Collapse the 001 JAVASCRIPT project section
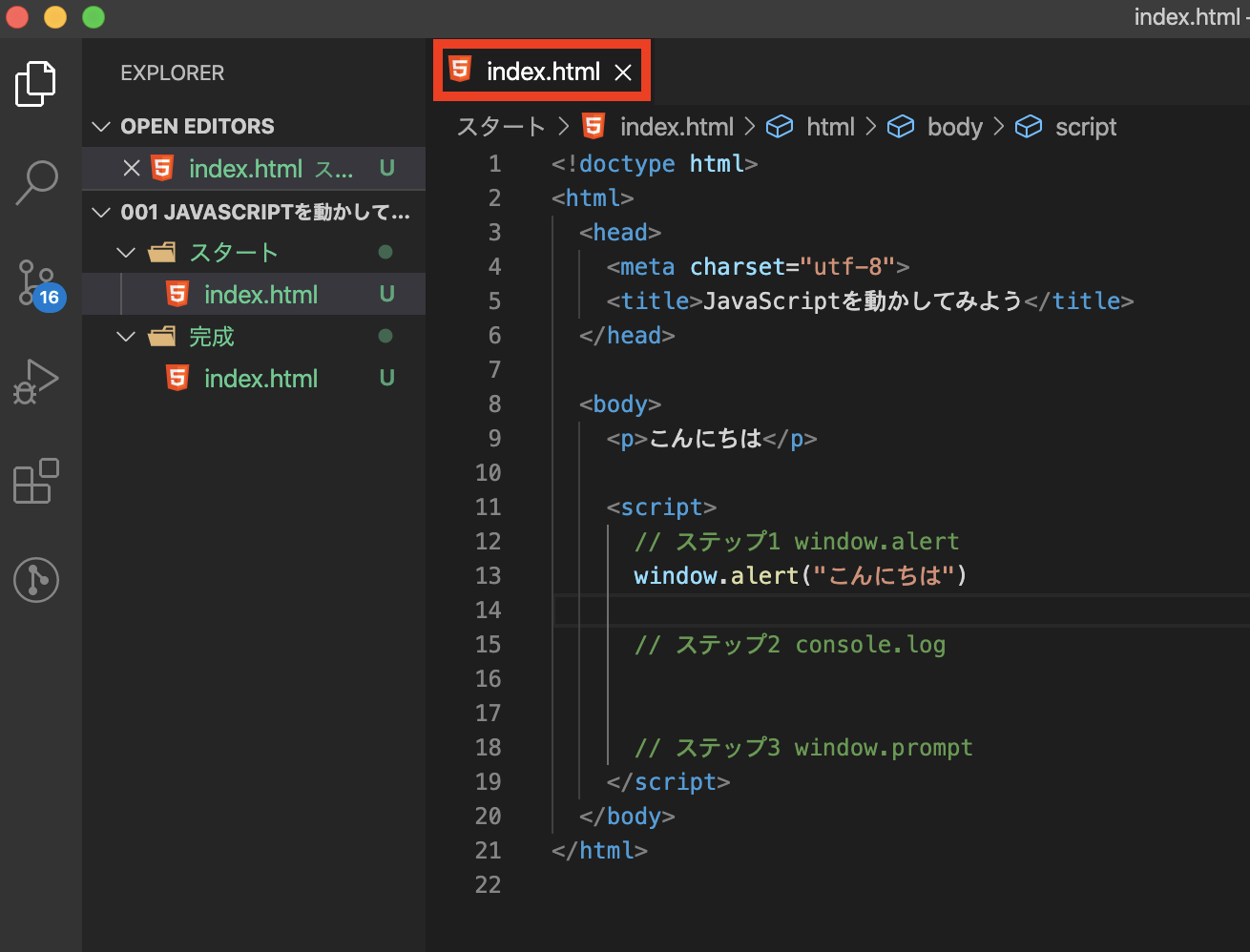Viewport: 1250px width, 952px height. [x=101, y=212]
